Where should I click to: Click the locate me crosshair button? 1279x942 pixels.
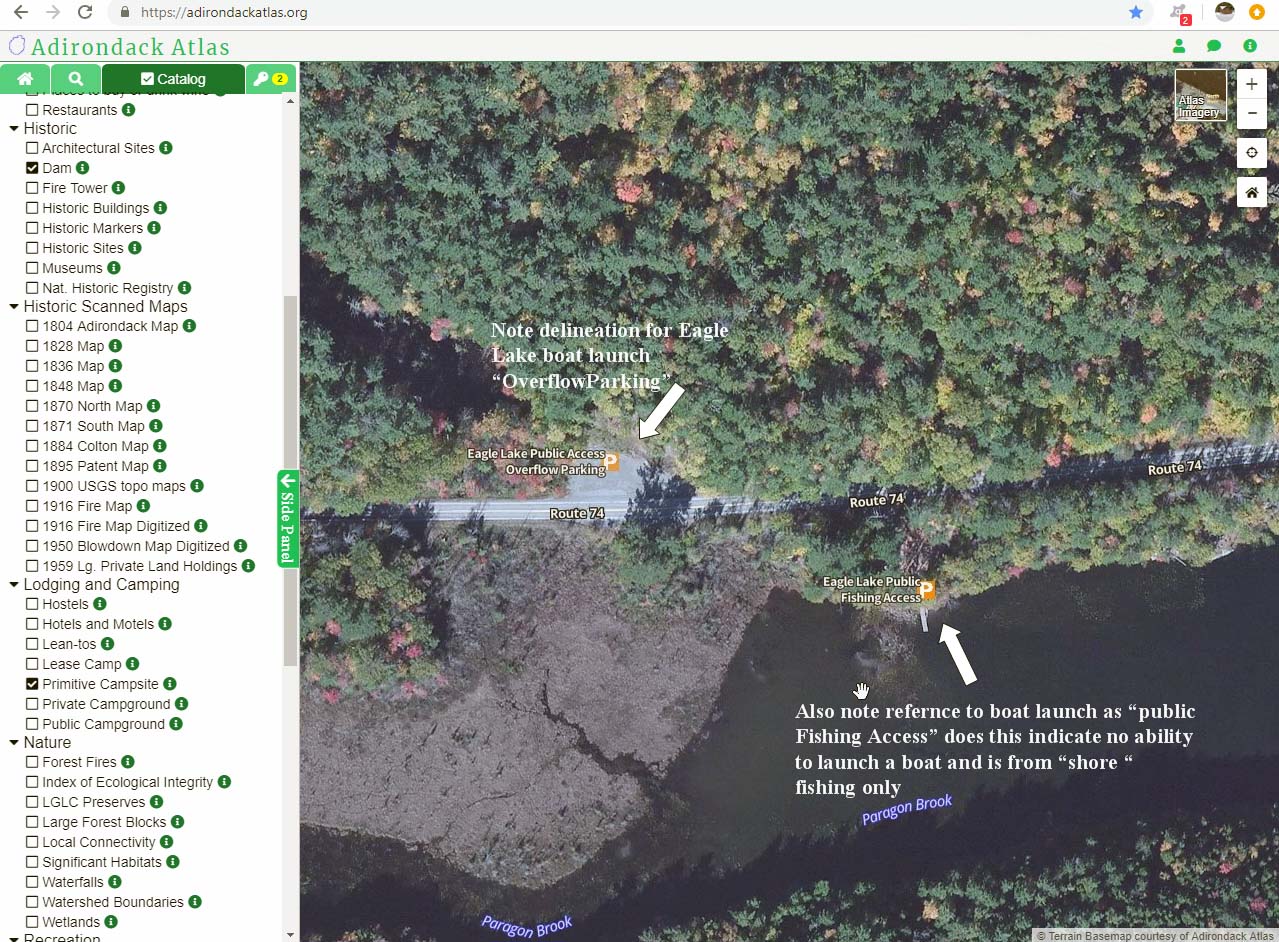(1251, 153)
